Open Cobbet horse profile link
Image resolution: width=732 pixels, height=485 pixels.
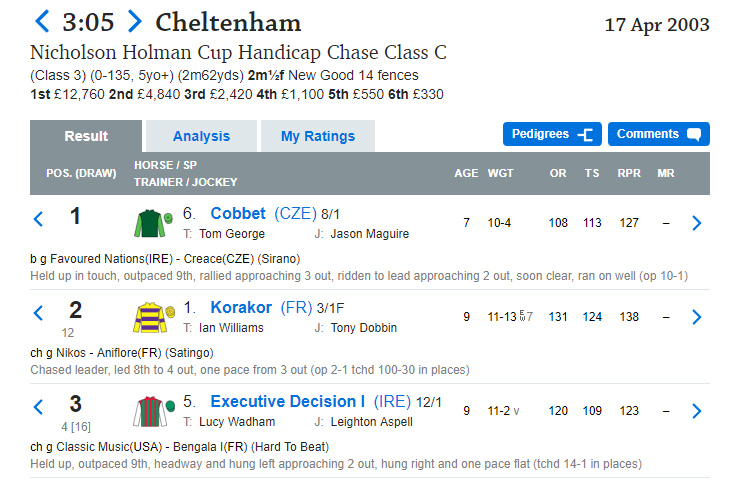point(238,213)
